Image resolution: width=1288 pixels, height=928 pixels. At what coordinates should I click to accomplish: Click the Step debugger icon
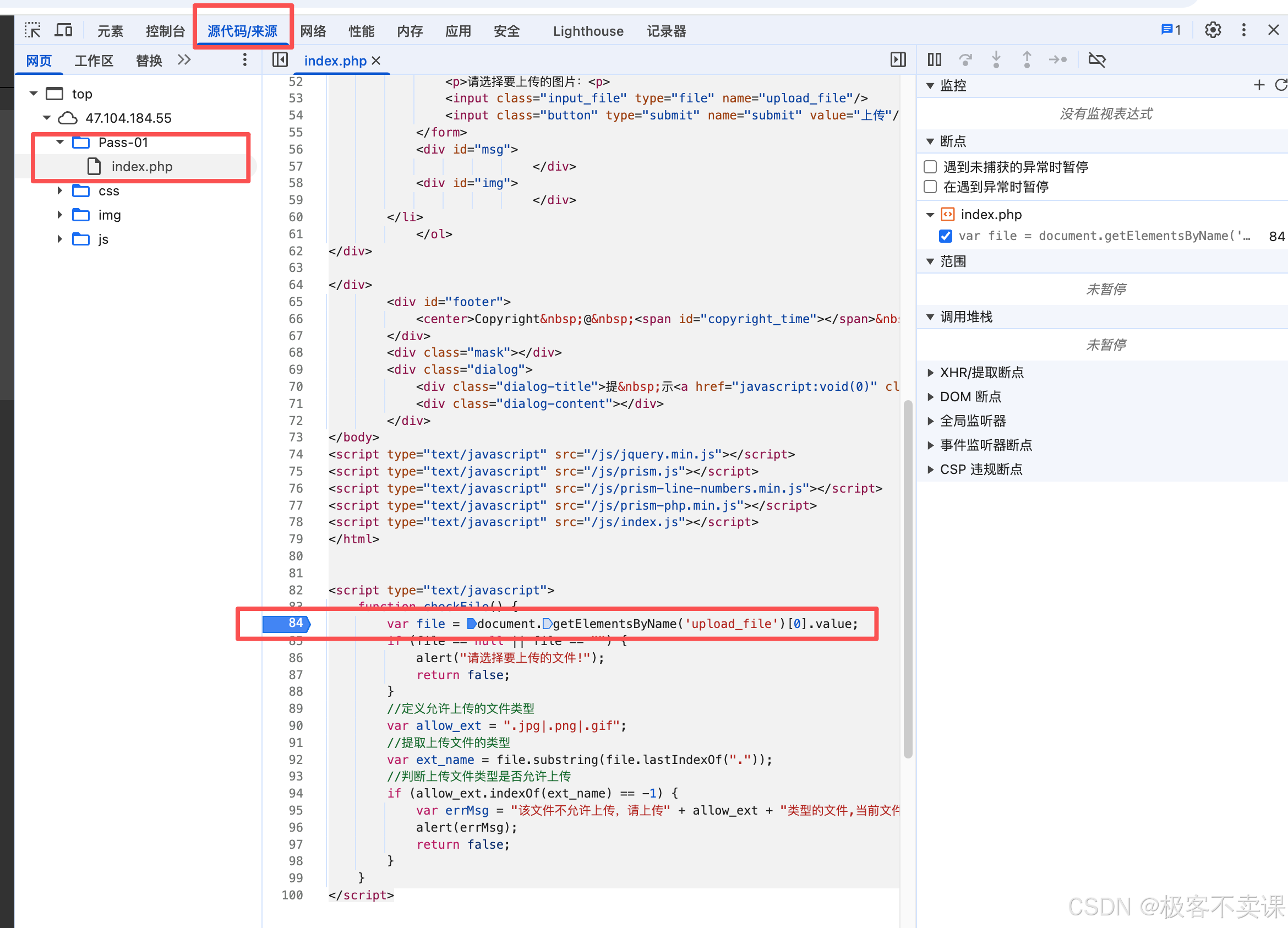[1057, 59]
